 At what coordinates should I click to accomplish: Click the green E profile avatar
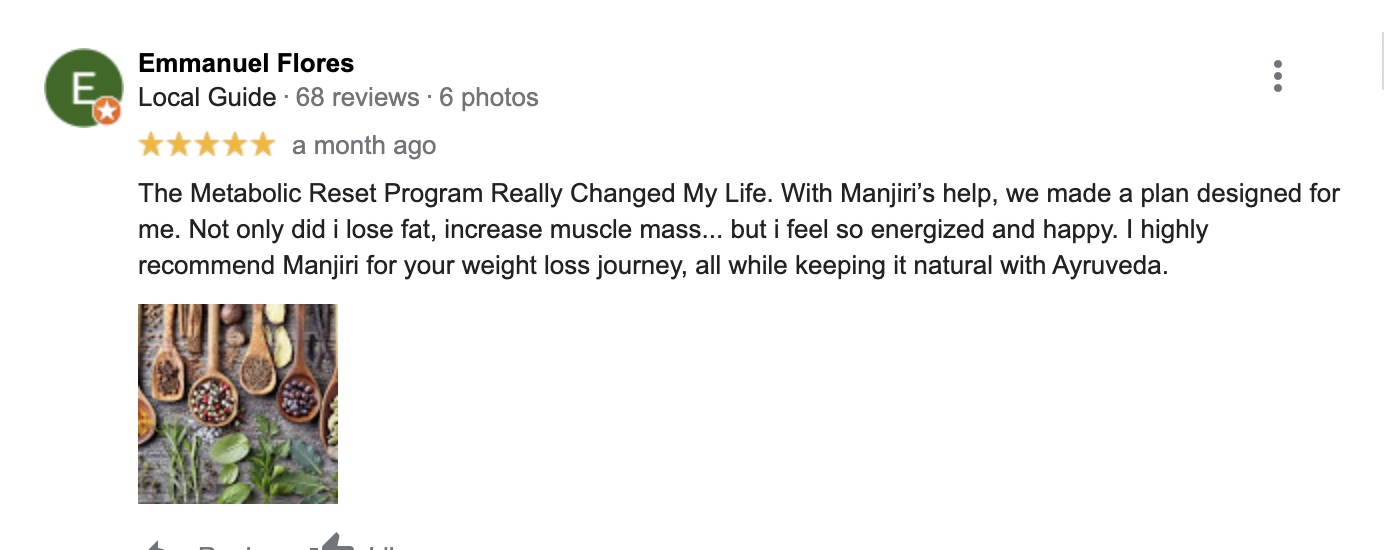pos(82,86)
